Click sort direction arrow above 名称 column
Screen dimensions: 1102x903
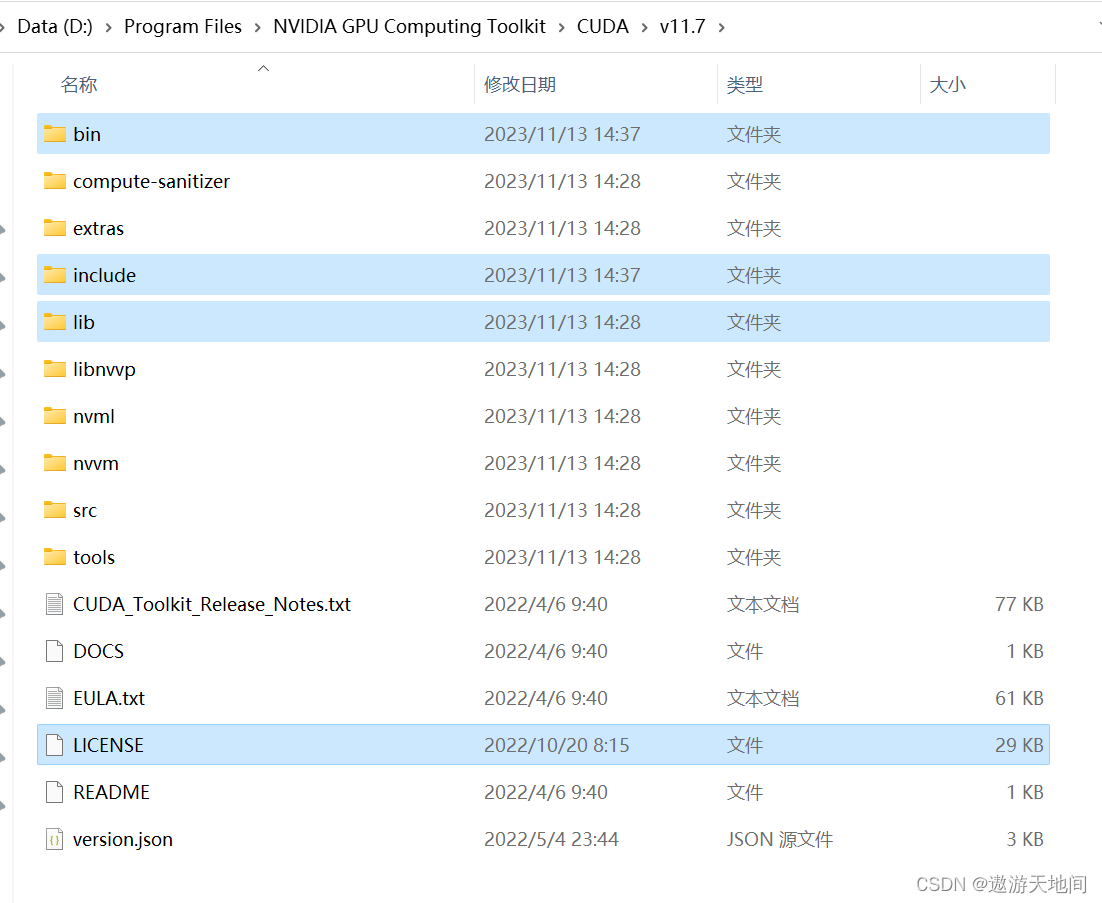[x=264, y=68]
